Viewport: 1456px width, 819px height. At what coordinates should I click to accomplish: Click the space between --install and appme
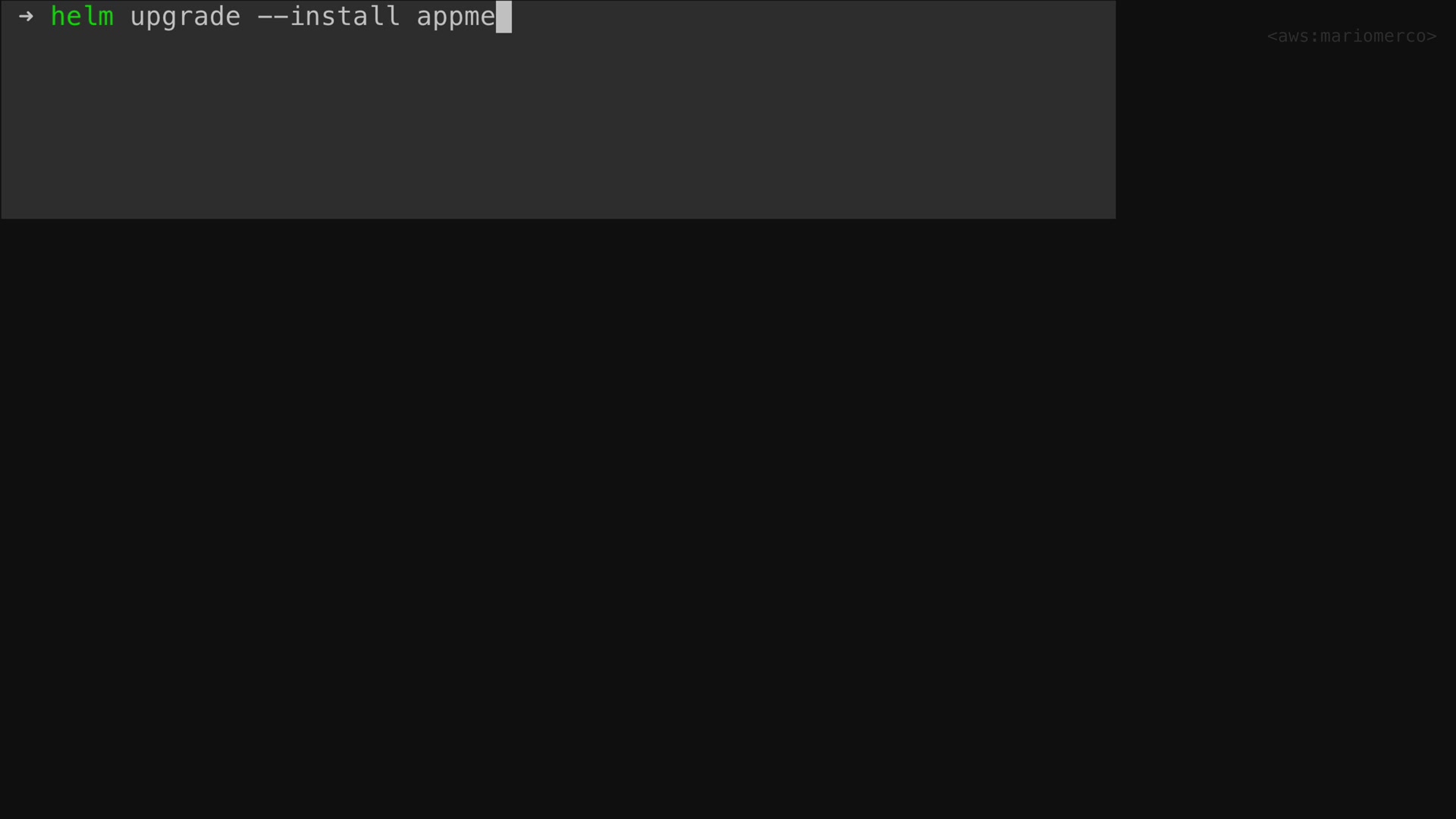pos(409,17)
